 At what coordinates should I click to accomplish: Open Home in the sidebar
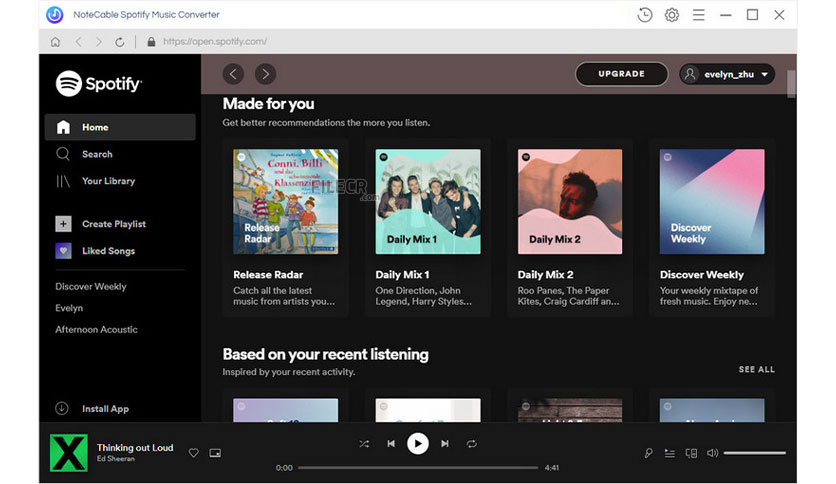pos(120,127)
